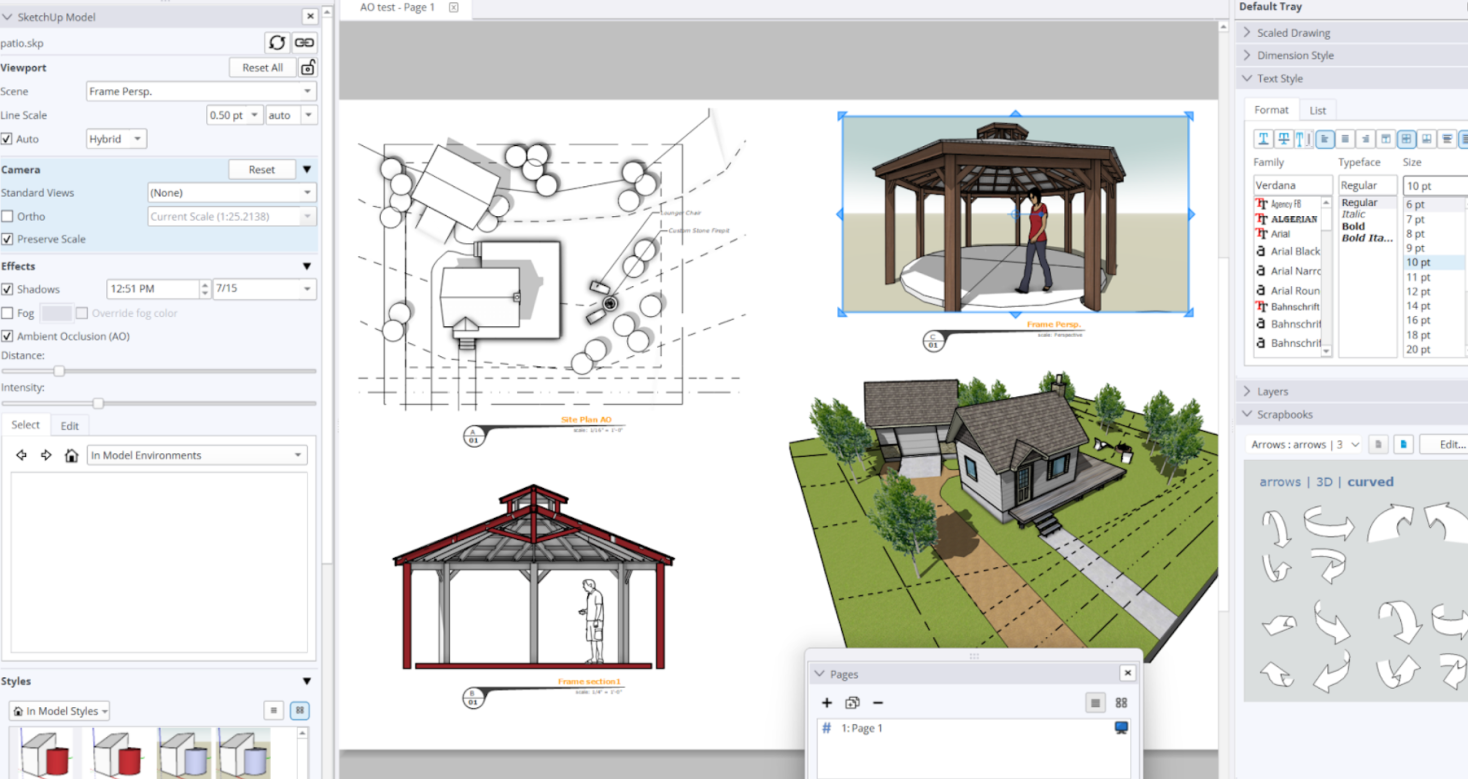Image resolution: width=1468 pixels, height=779 pixels.
Task: Align text to the right
Action: tap(1365, 139)
